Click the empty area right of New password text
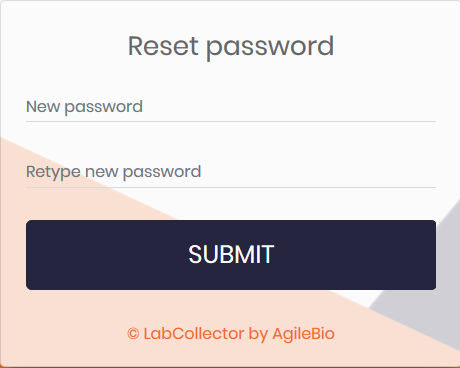This screenshot has height=368, width=460. pyautogui.click(x=289, y=107)
